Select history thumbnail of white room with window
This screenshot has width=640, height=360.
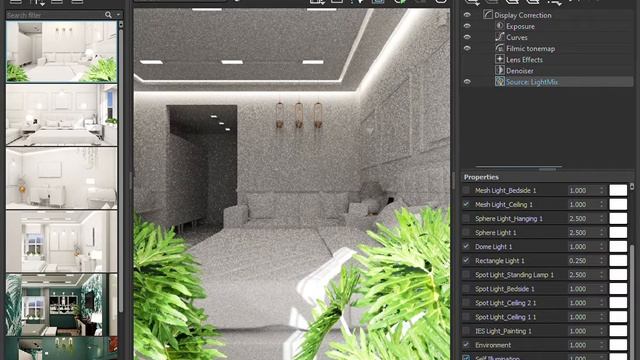62,241
